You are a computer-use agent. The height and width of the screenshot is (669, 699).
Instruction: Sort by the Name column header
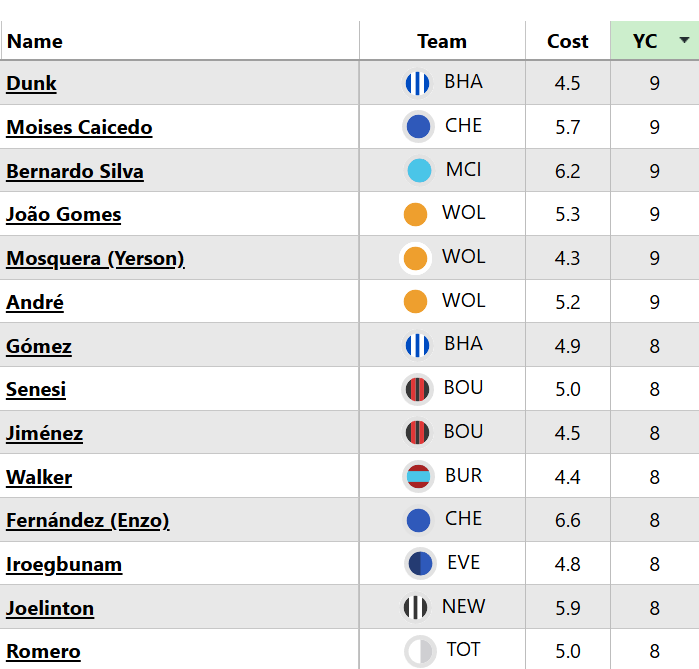35,42
